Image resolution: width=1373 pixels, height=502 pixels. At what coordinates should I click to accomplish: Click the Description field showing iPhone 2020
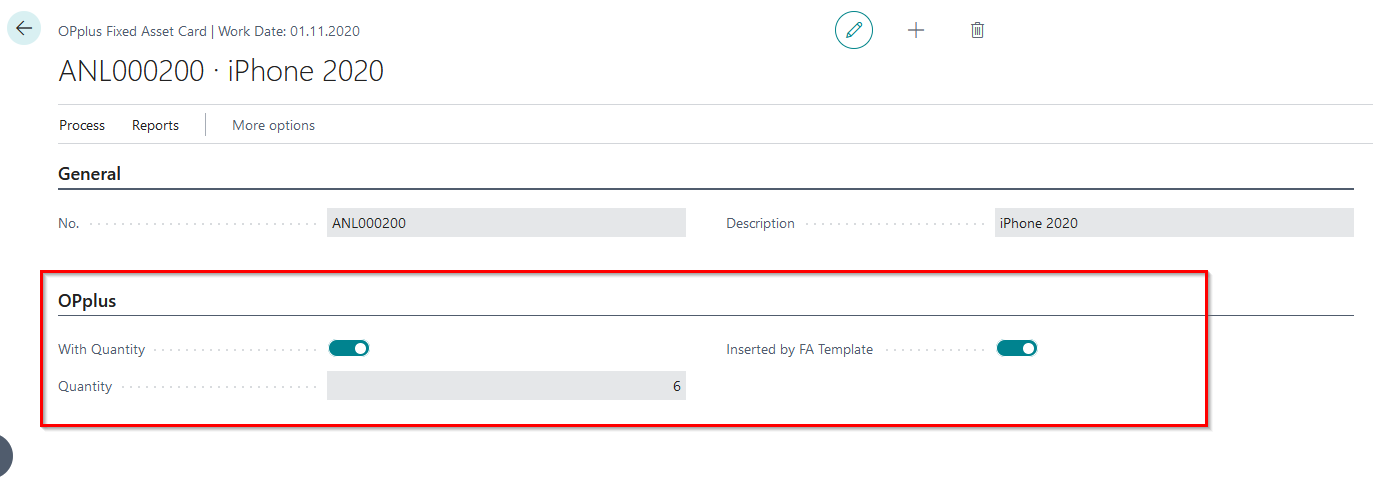click(1174, 223)
